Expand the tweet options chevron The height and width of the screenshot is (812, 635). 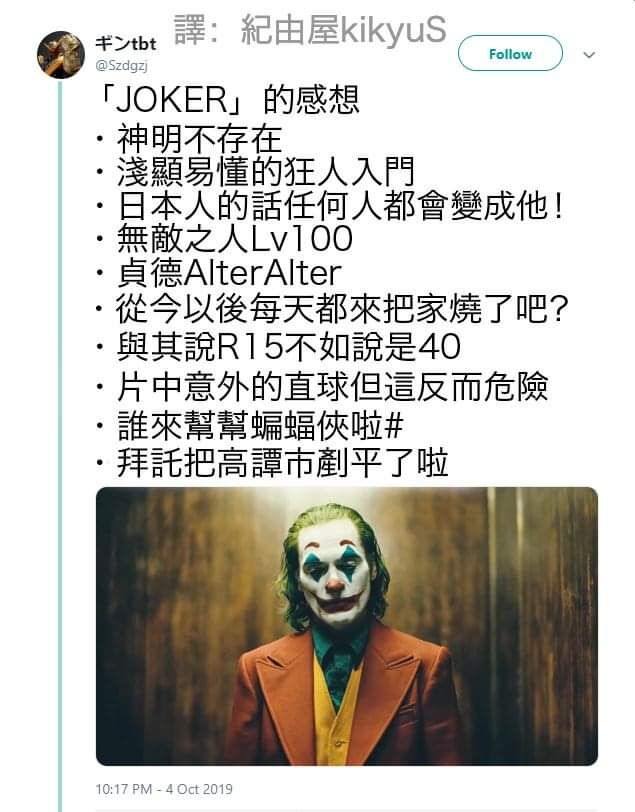point(589,54)
